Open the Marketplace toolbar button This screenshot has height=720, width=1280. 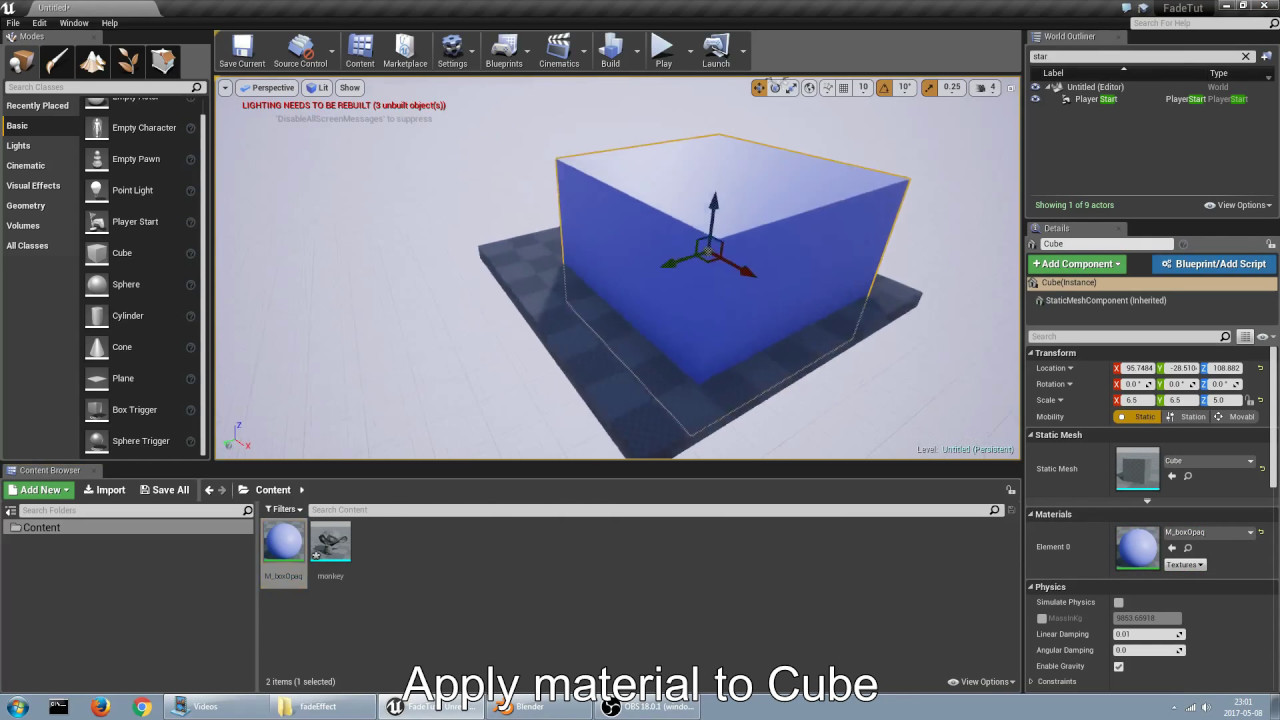(x=405, y=51)
